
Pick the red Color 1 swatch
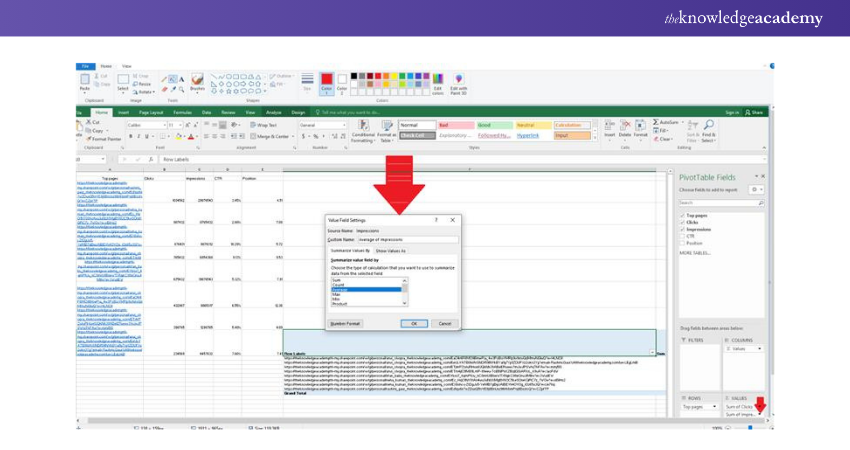click(x=327, y=80)
